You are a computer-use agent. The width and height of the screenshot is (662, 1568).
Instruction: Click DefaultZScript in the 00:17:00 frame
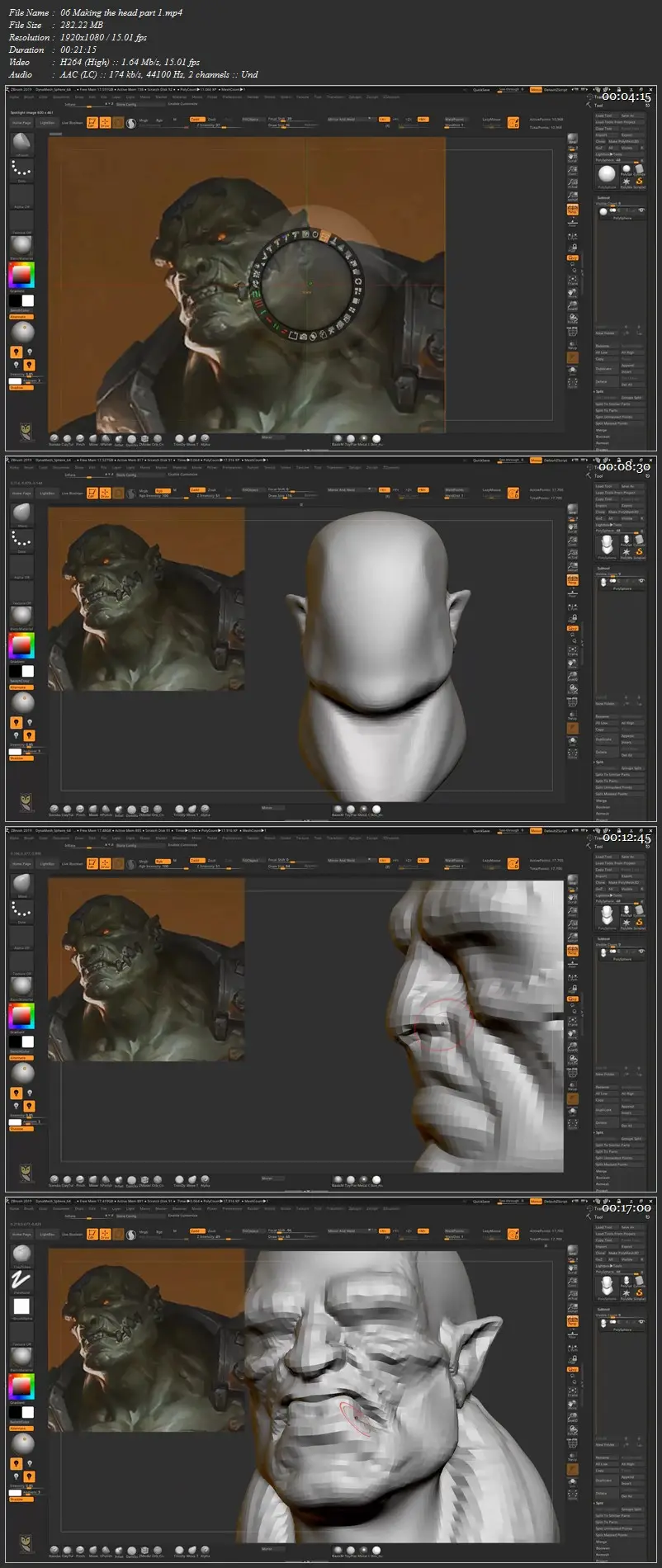556,1202
